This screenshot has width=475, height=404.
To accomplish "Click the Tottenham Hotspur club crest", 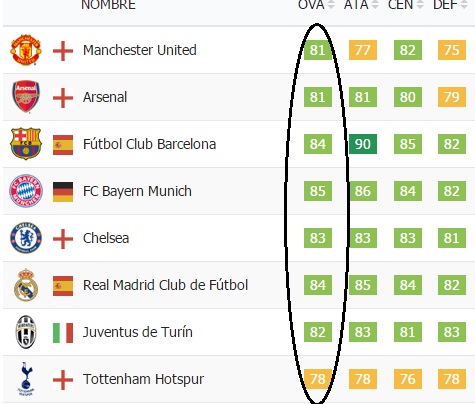I will pos(26,379).
